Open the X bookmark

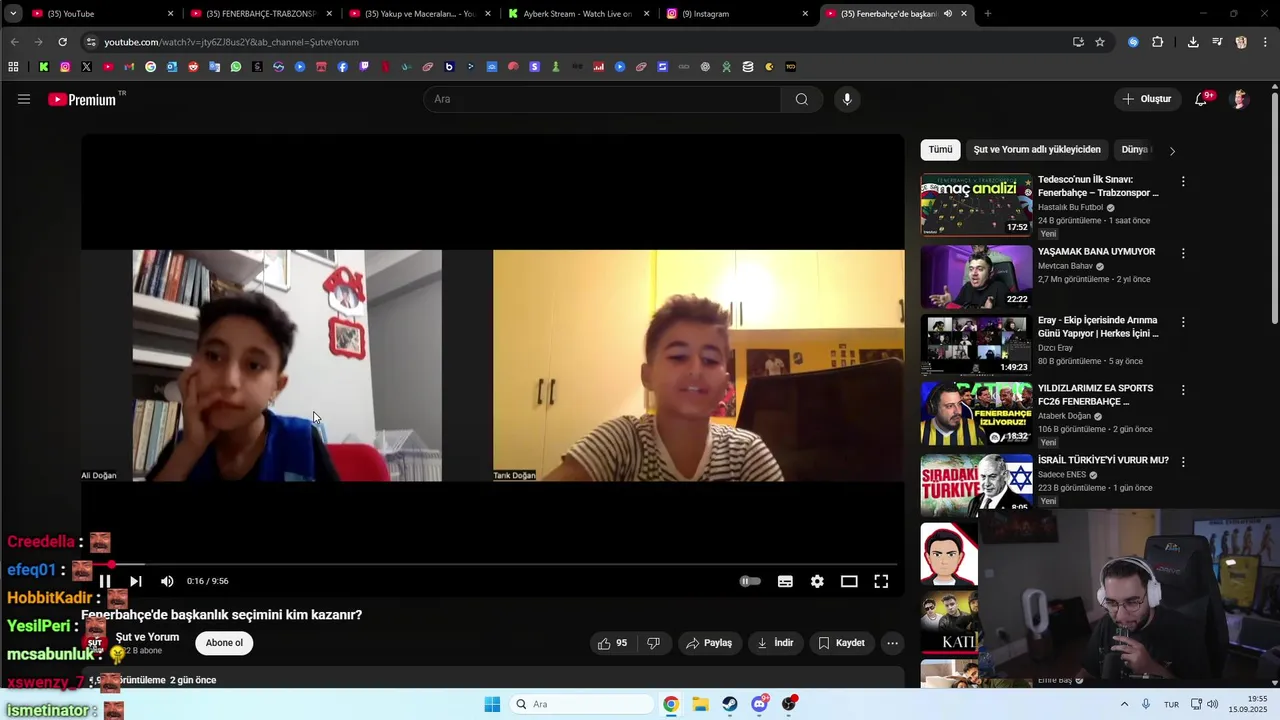click(87, 67)
